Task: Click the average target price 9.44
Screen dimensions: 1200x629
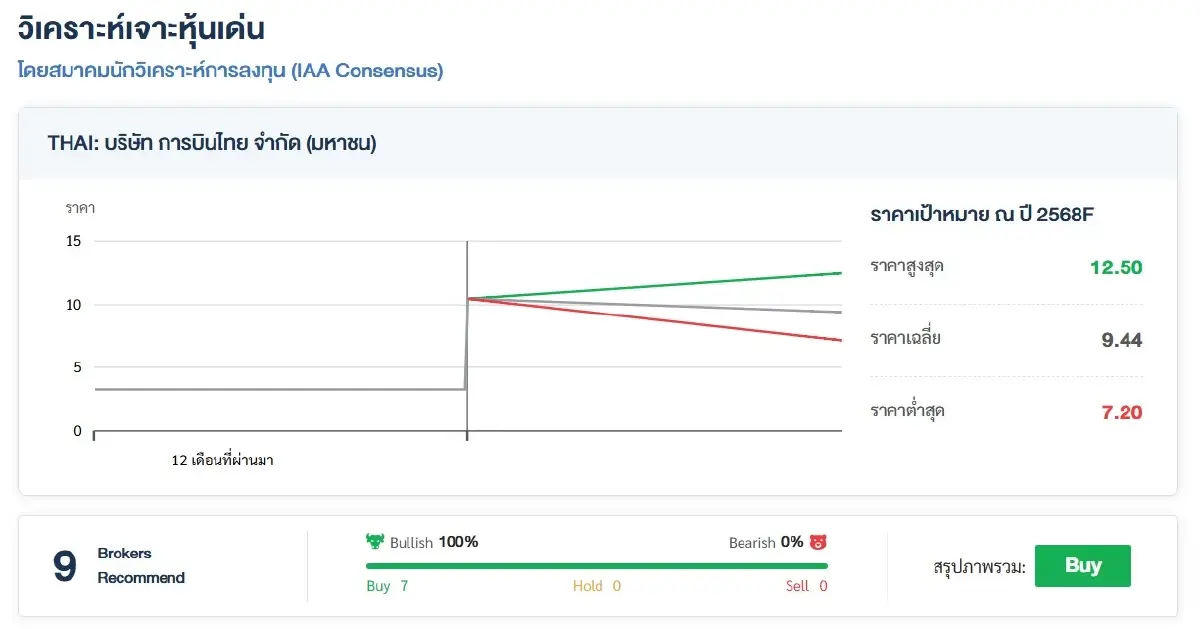Action: click(1121, 340)
